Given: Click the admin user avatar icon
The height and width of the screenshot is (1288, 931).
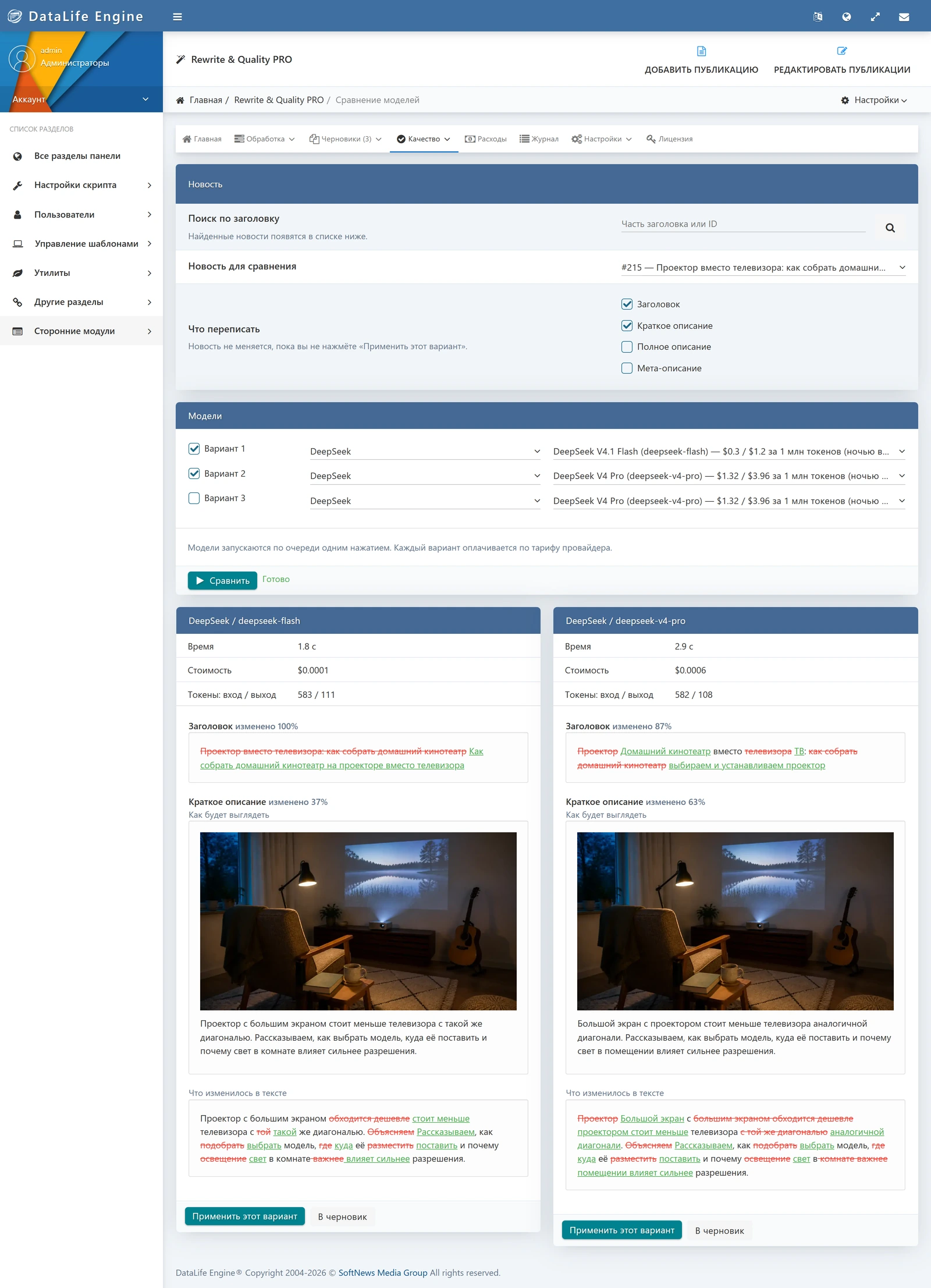Looking at the screenshot, I should (22, 59).
